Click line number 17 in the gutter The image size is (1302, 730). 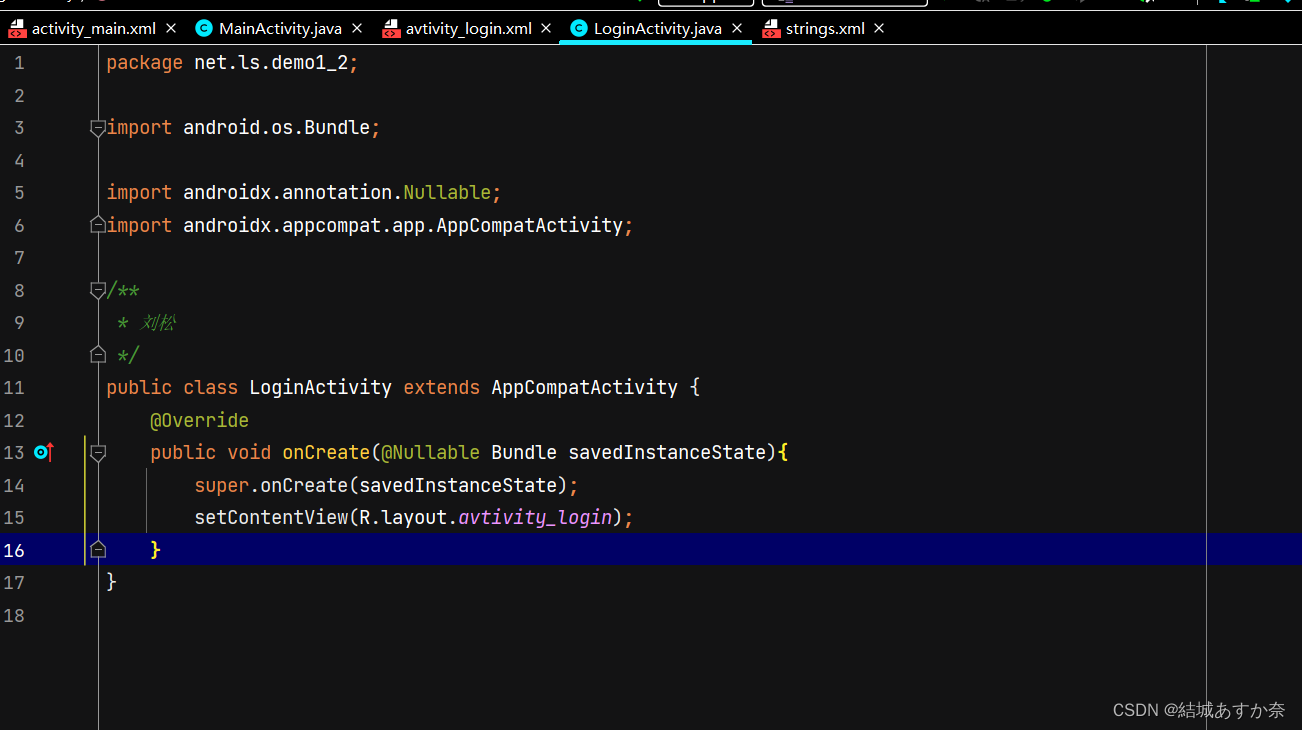pyautogui.click(x=14, y=582)
